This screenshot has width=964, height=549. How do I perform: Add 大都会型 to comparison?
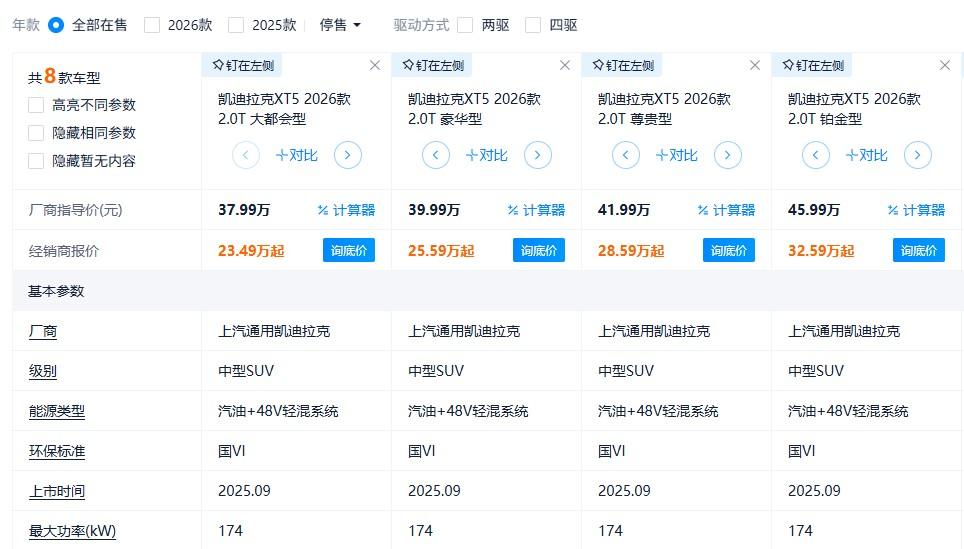(x=296, y=156)
